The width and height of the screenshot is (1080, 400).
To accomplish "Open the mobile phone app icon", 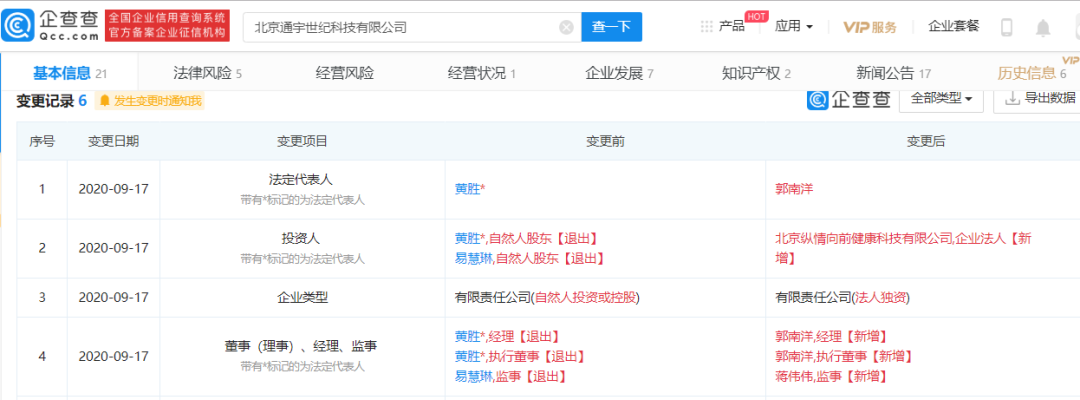I will pos(1007,28).
